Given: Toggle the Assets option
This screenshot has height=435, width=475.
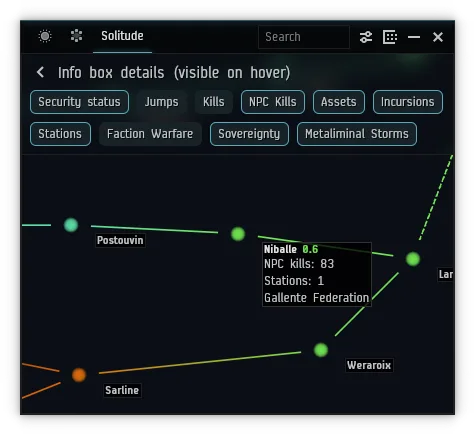Looking at the screenshot, I should coord(339,102).
